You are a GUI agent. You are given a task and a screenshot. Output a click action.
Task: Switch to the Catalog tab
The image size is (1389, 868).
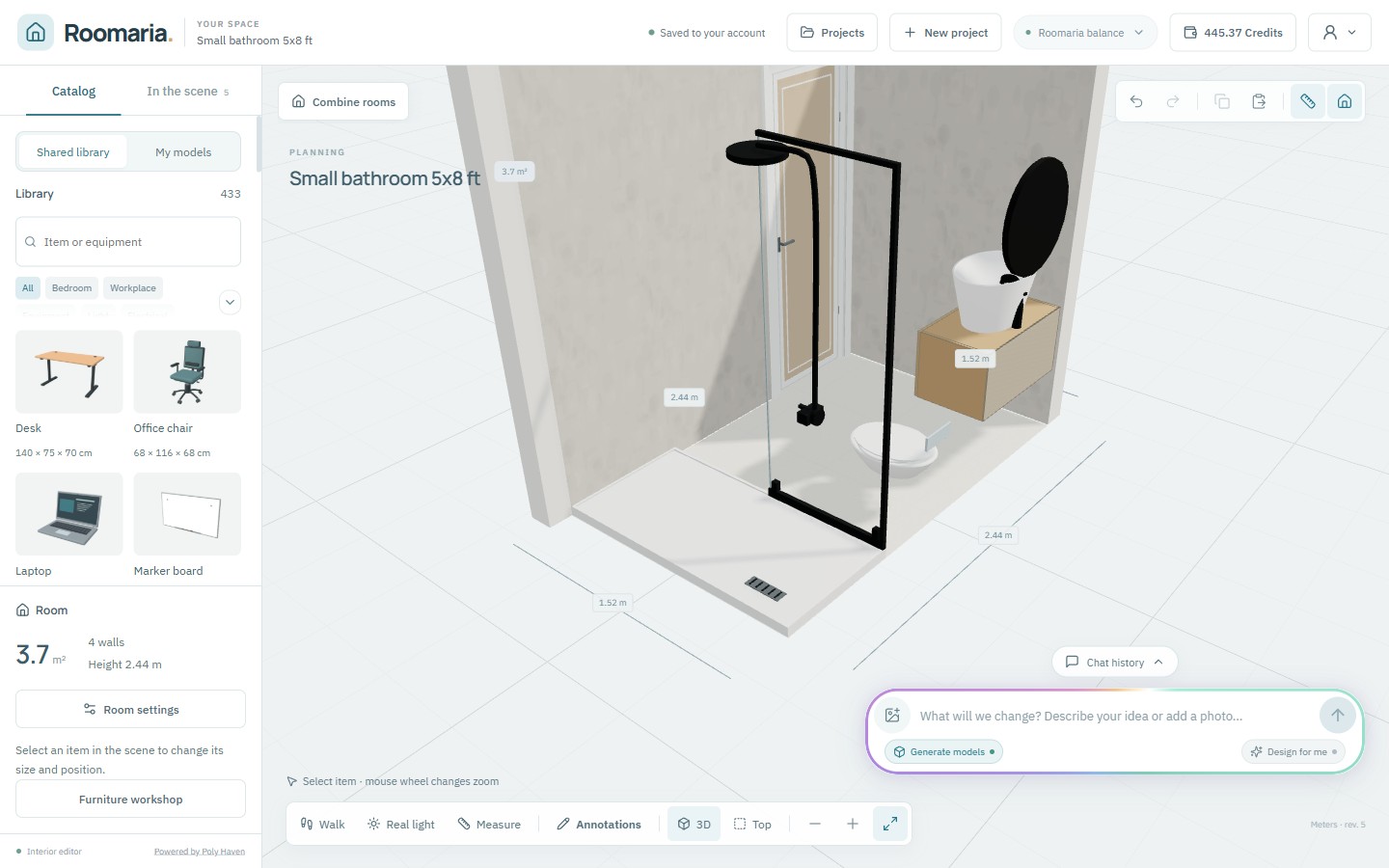point(73,92)
